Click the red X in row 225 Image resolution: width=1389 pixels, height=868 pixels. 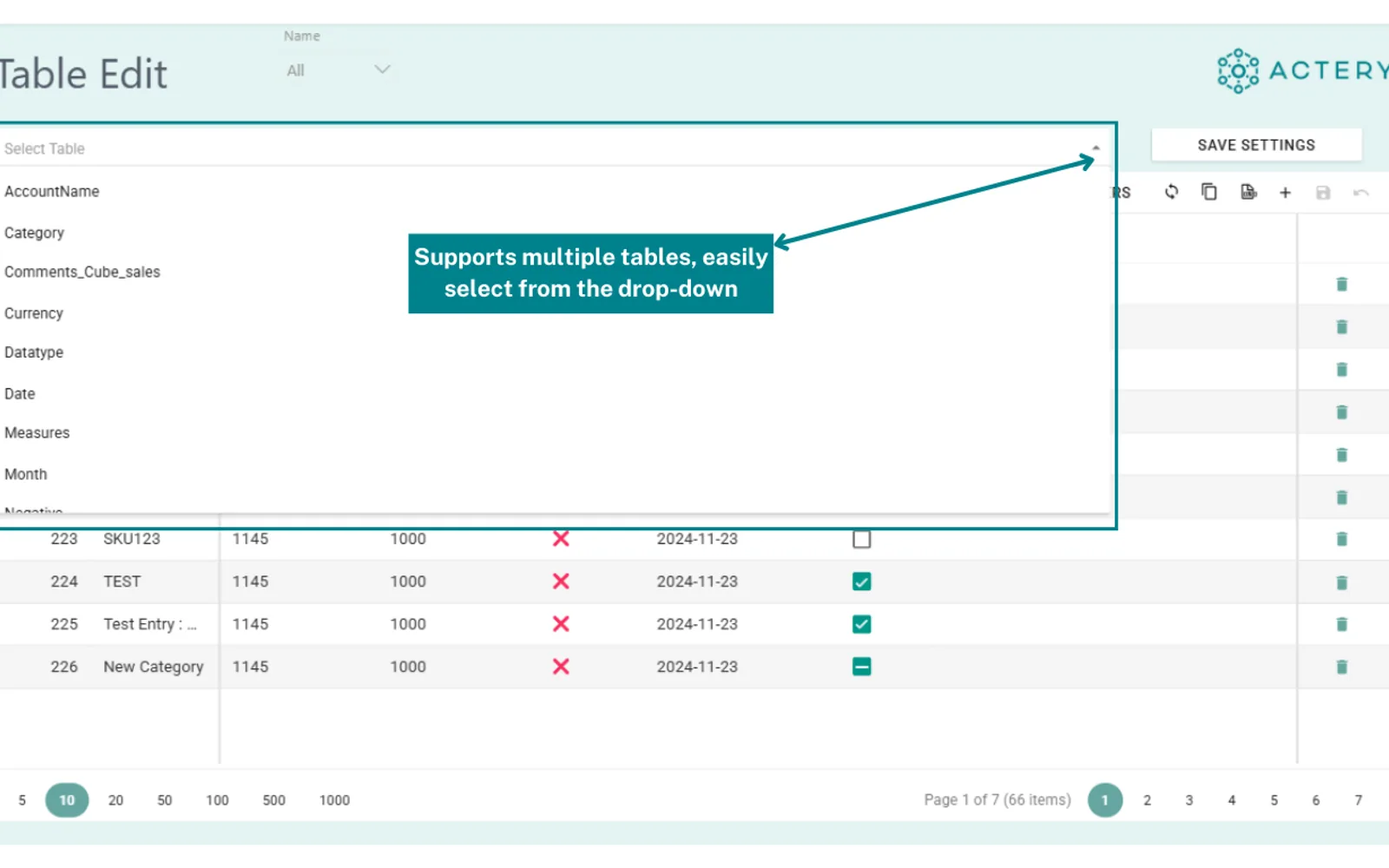pyautogui.click(x=561, y=624)
